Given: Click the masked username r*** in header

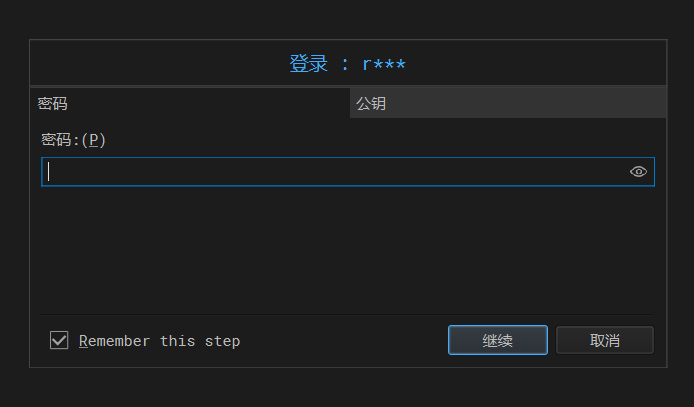Looking at the screenshot, I should [384, 65].
